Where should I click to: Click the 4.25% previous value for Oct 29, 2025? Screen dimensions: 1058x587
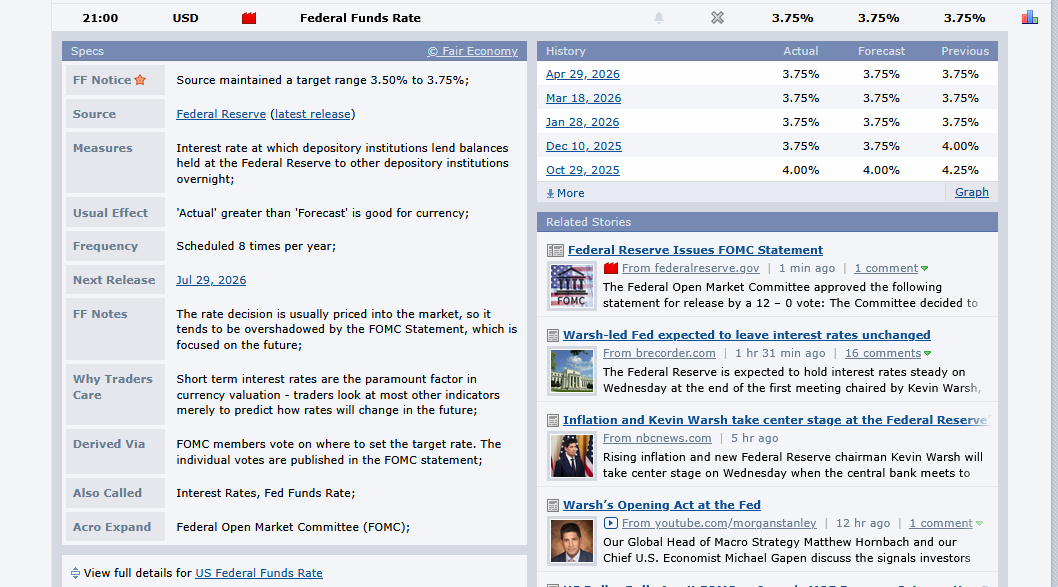[960, 170]
